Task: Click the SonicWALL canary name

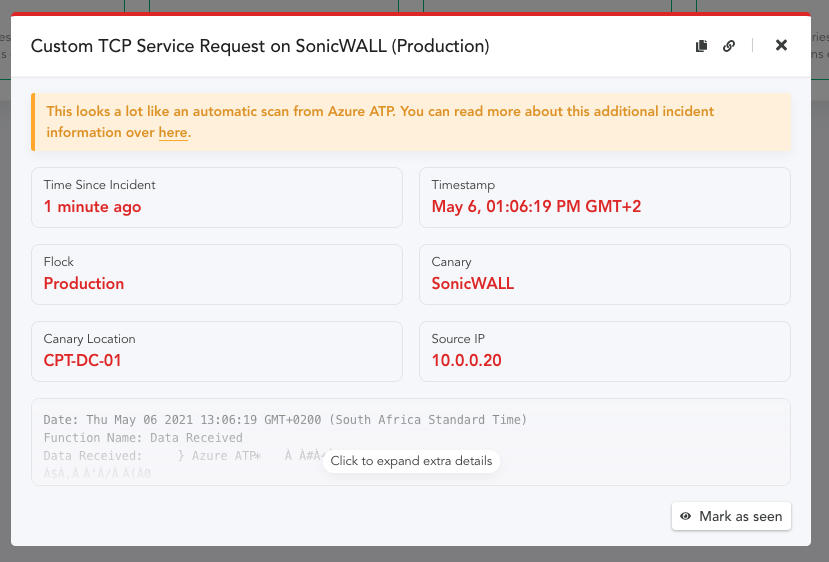Action: pyautogui.click(x=473, y=283)
